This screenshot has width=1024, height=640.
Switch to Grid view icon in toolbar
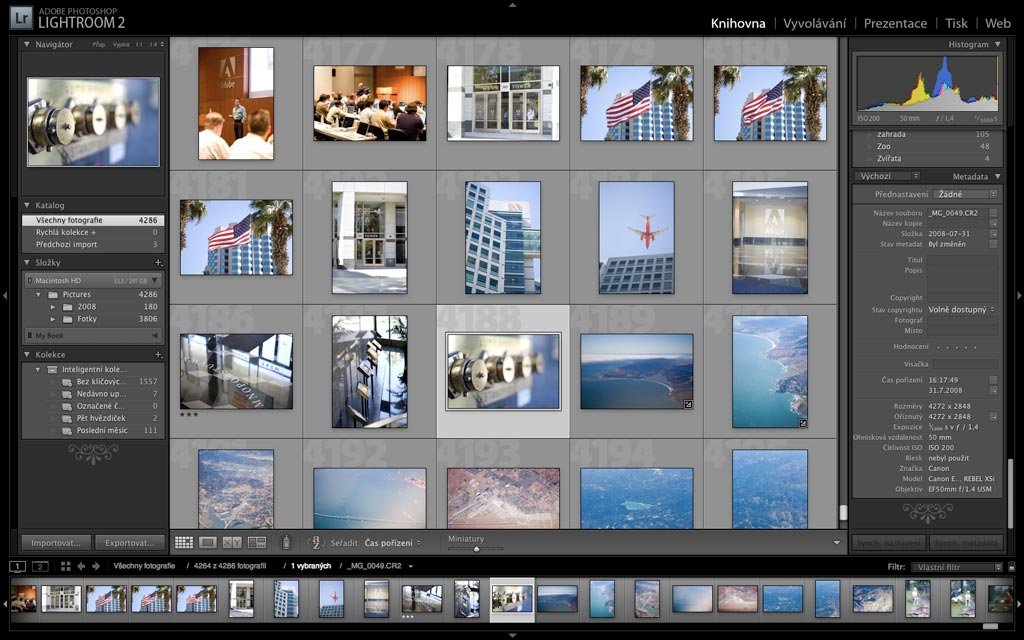[184, 543]
